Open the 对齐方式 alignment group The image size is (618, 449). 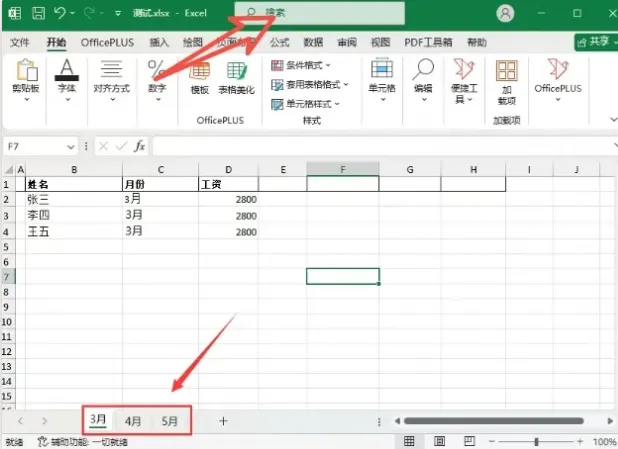(112, 80)
